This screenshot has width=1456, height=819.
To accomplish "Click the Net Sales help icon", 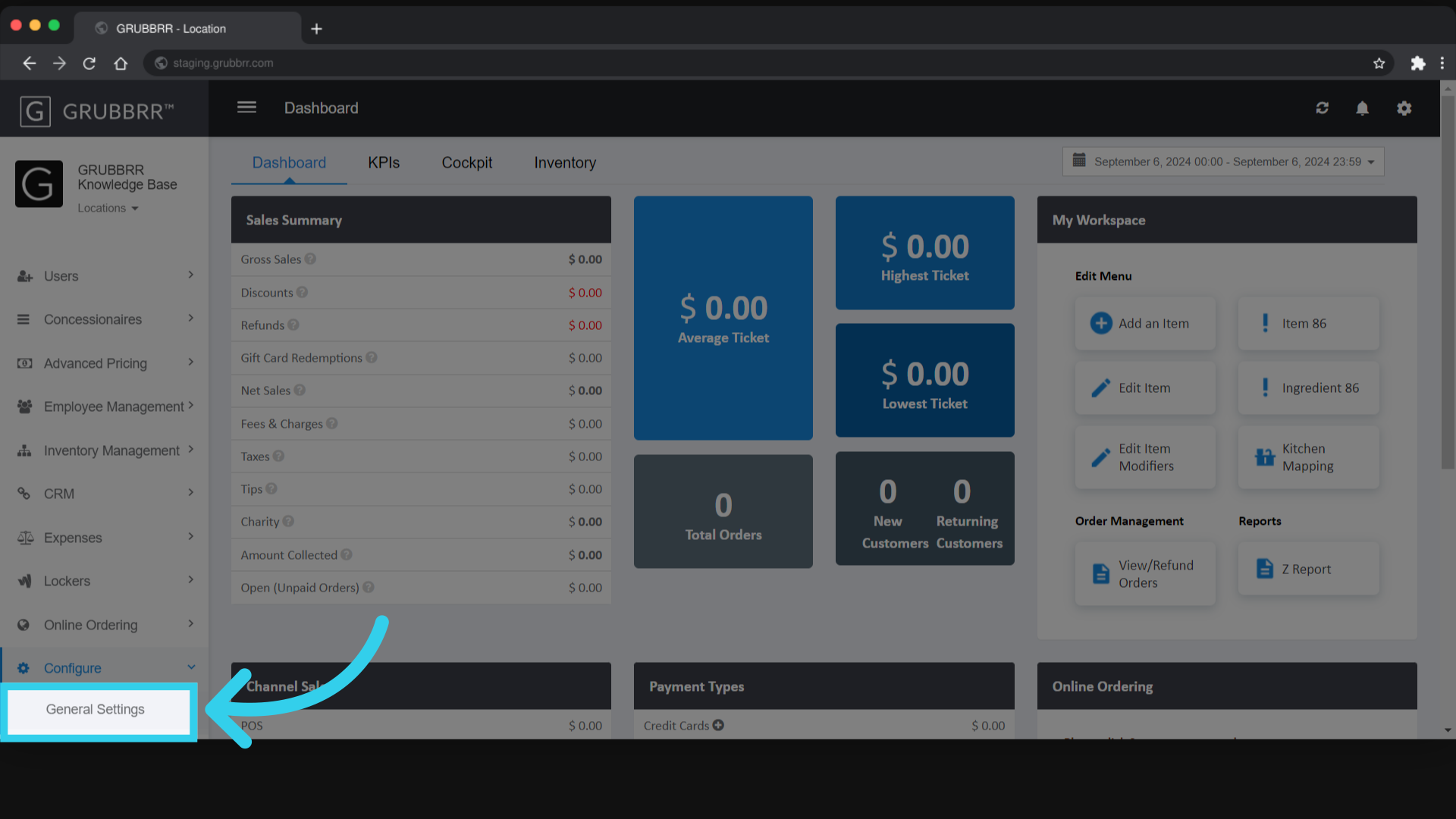I will (300, 390).
